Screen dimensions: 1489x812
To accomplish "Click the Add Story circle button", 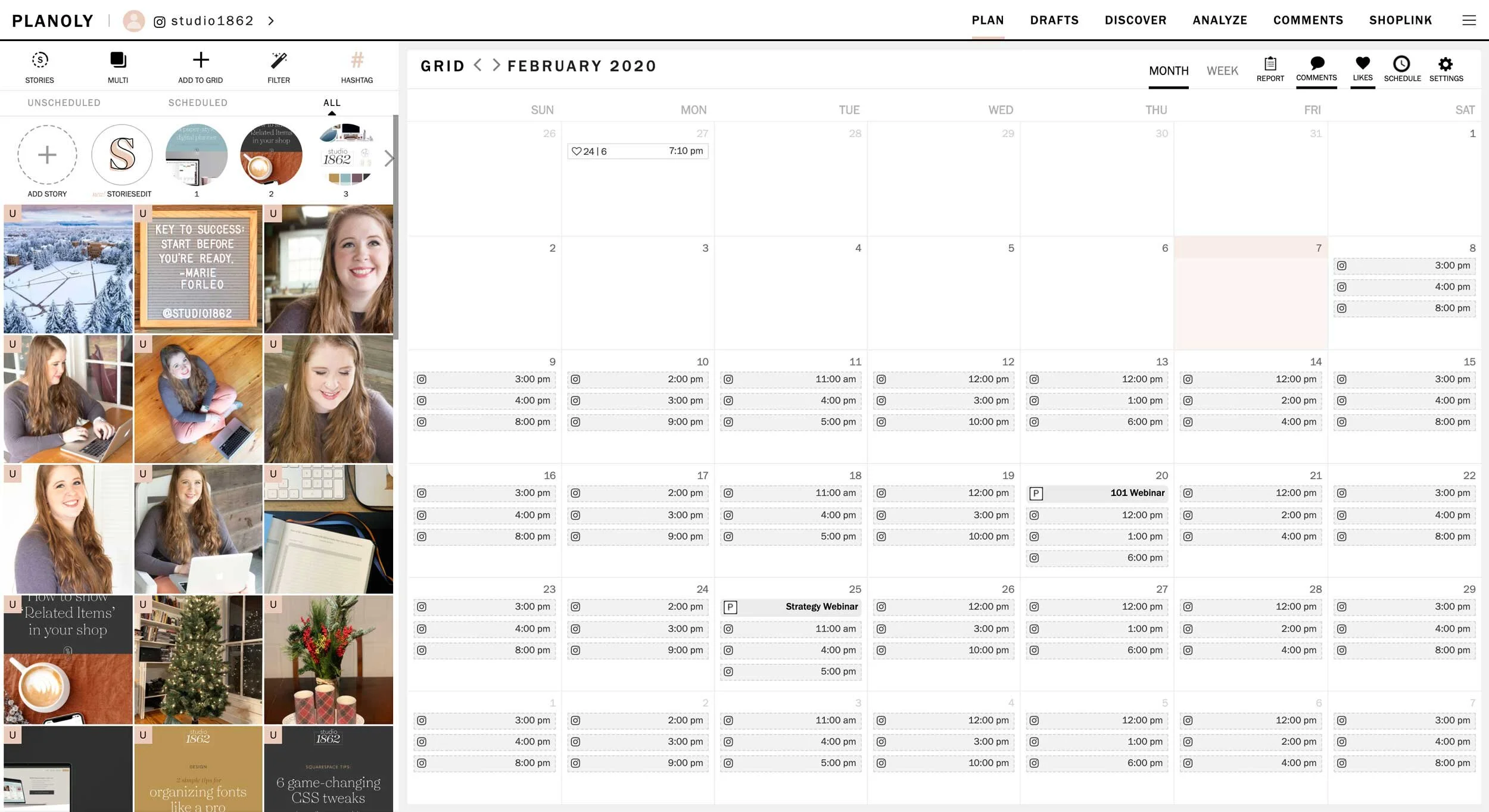I will coord(47,155).
